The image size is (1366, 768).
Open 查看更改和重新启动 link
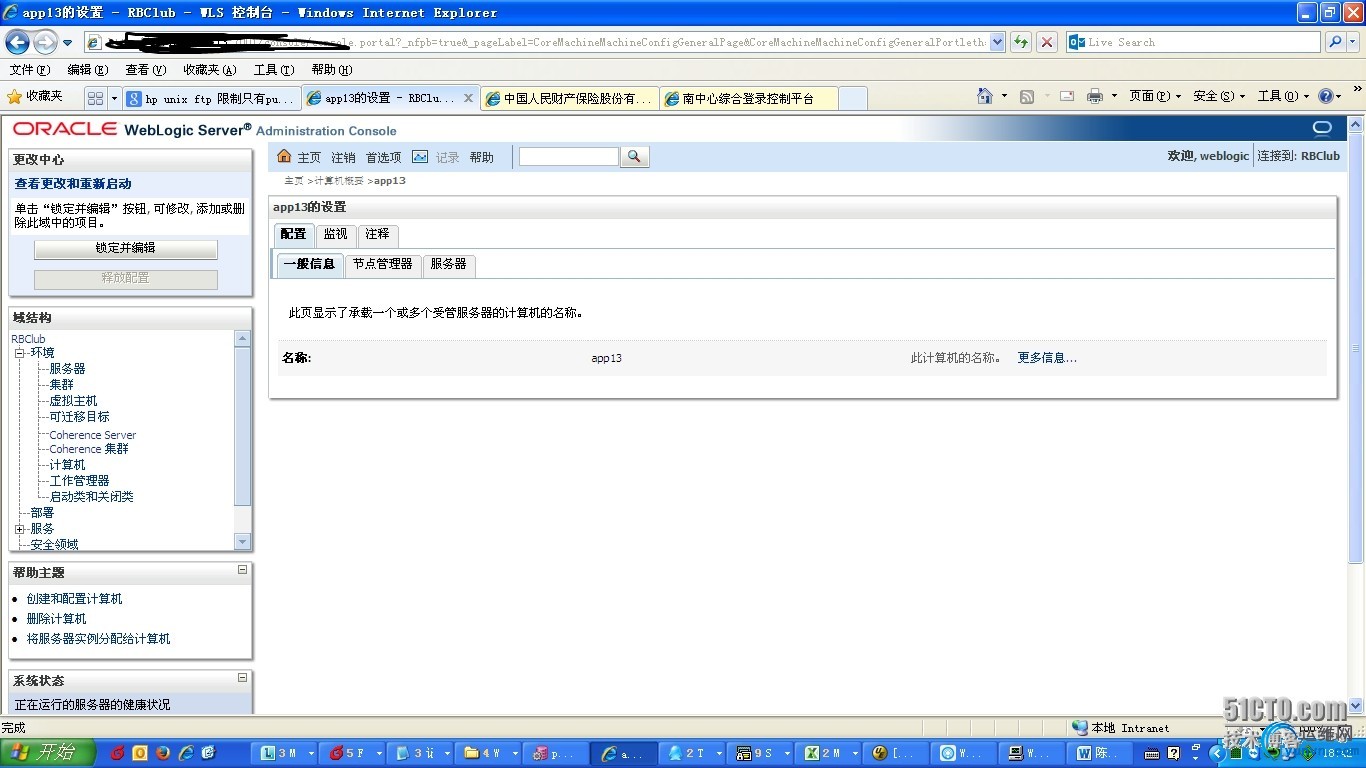pos(73,184)
